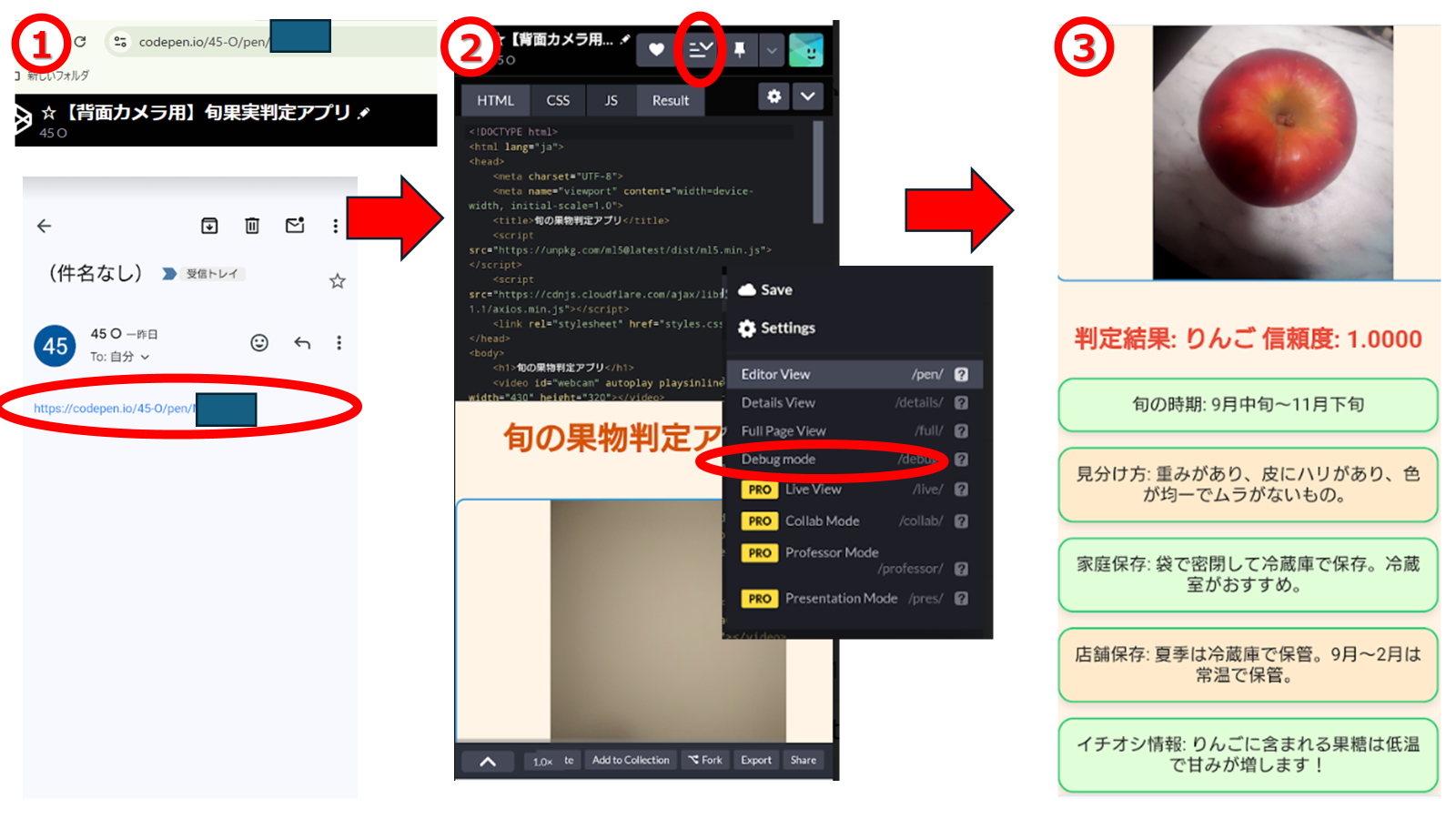Click the Export button
The height and width of the screenshot is (819, 1456).
[x=756, y=760]
